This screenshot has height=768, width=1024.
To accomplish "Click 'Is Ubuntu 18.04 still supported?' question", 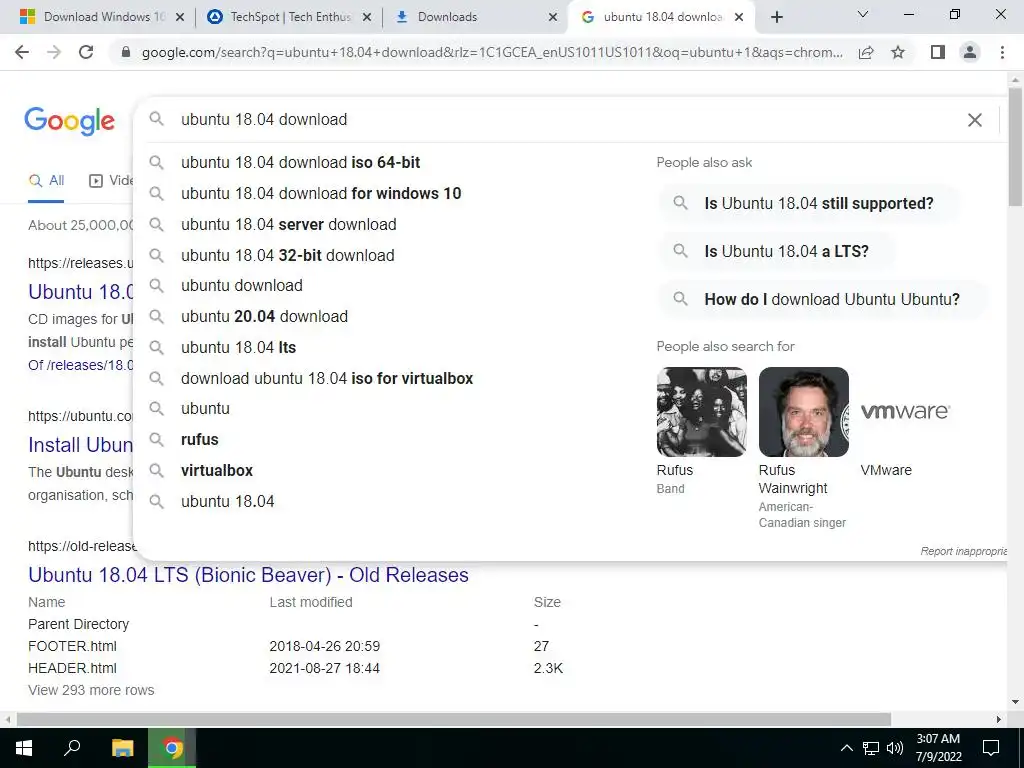I will [809, 203].
